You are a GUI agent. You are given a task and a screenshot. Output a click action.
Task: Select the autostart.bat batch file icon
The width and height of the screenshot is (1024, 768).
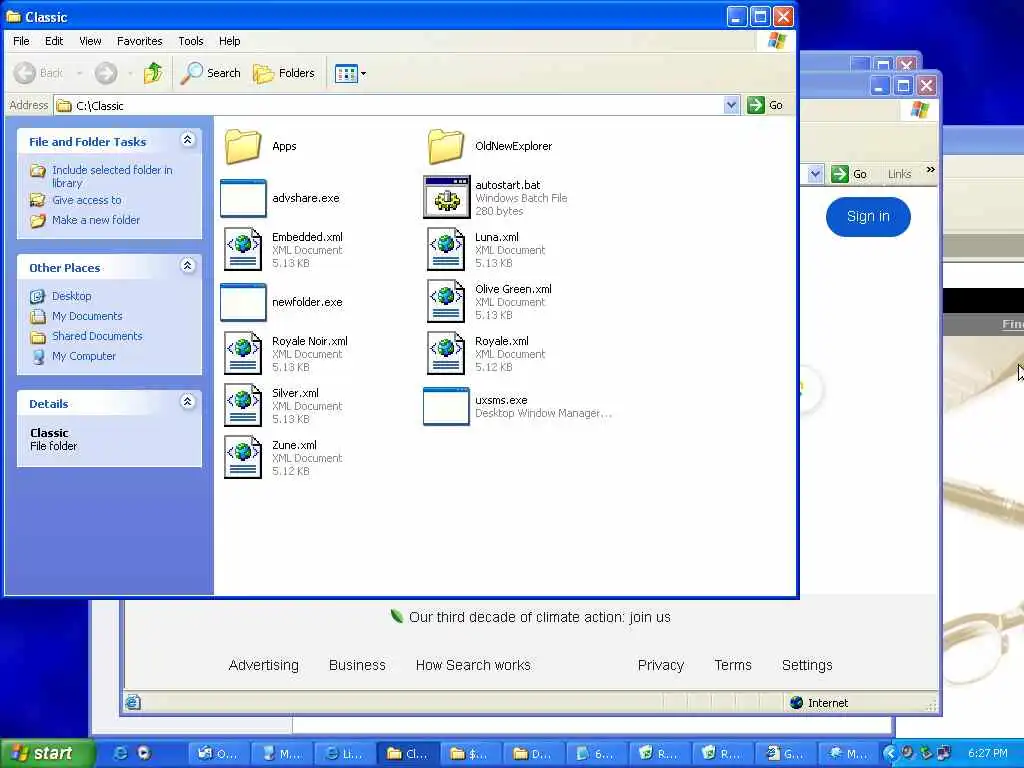coord(447,197)
